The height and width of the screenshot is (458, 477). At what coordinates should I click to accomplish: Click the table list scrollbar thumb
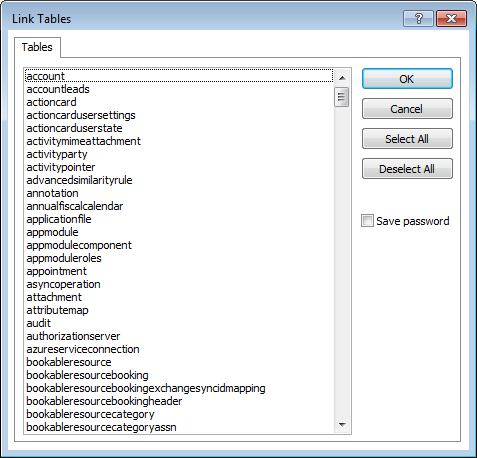click(342, 97)
